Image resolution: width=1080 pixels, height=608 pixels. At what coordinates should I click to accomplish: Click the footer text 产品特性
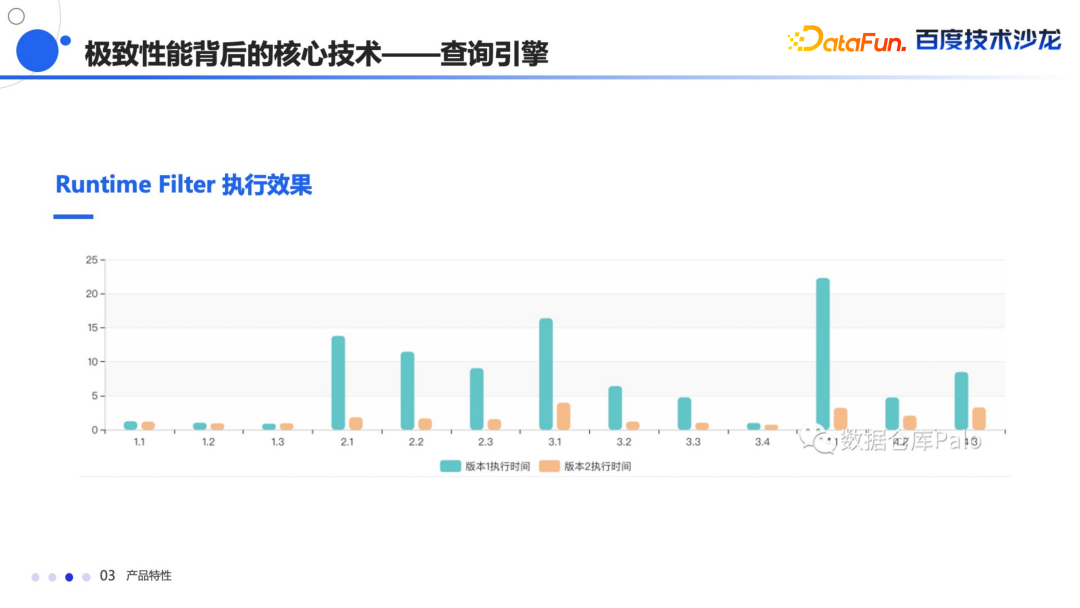(x=149, y=576)
